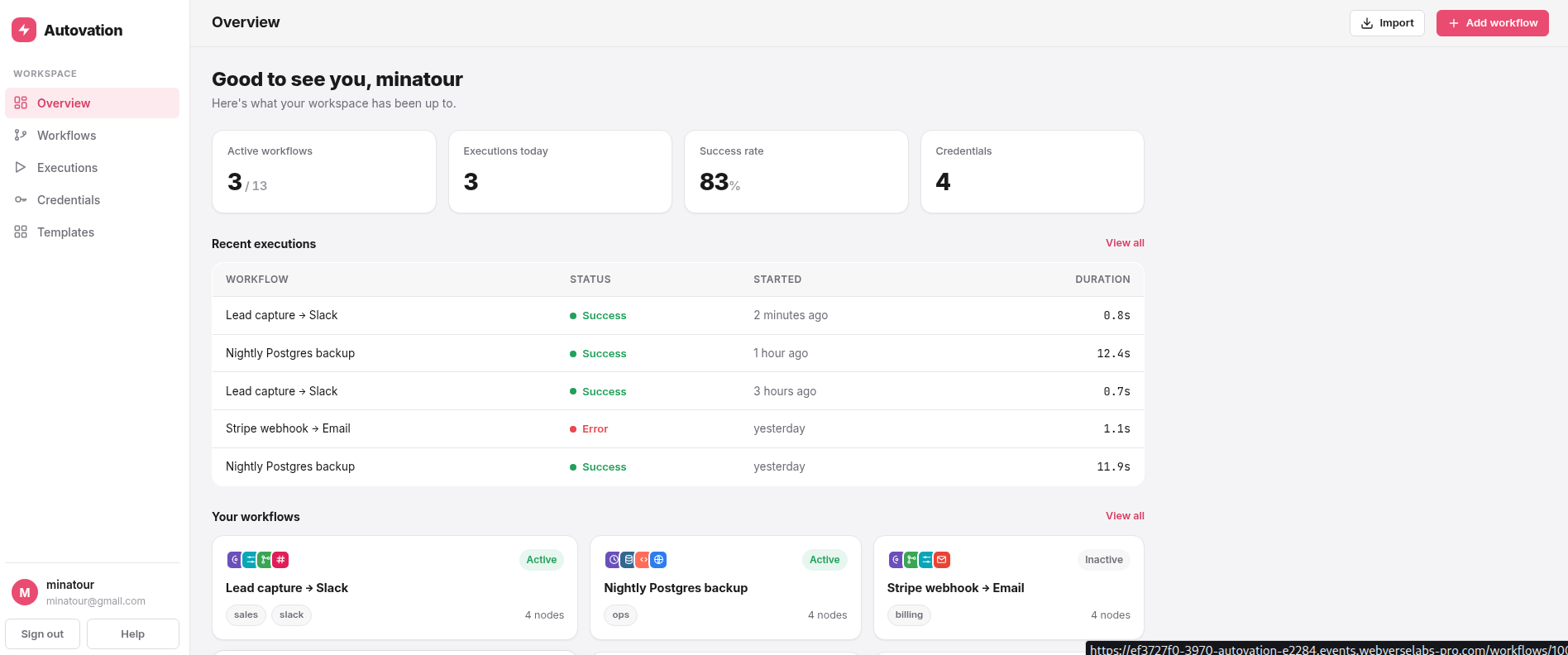Click the globe node icon on Nightly Postgres backup
The width and height of the screenshot is (1568, 655).
(x=658, y=560)
